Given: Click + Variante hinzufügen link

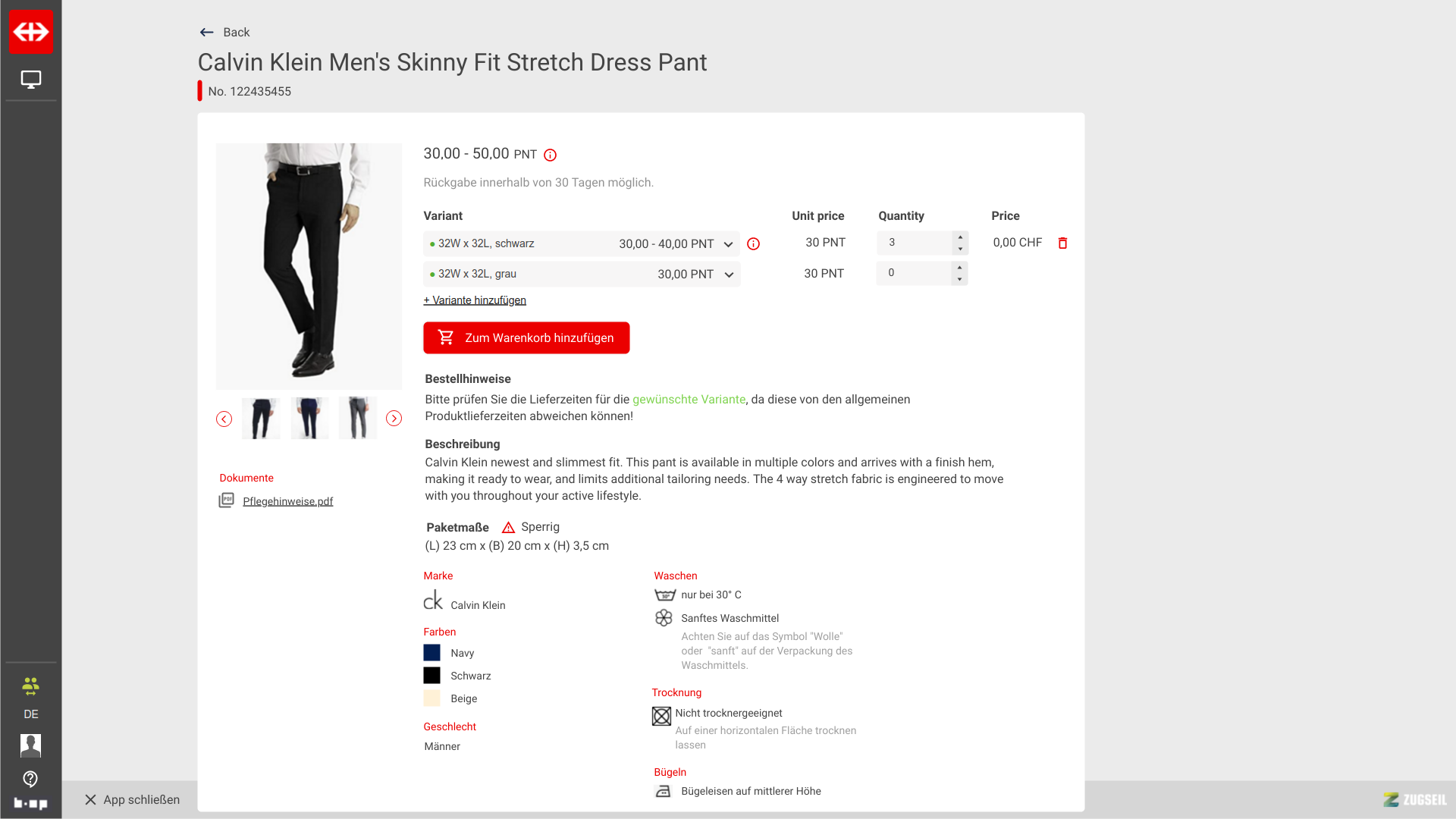Looking at the screenshot, I should (x=475, y=300).
